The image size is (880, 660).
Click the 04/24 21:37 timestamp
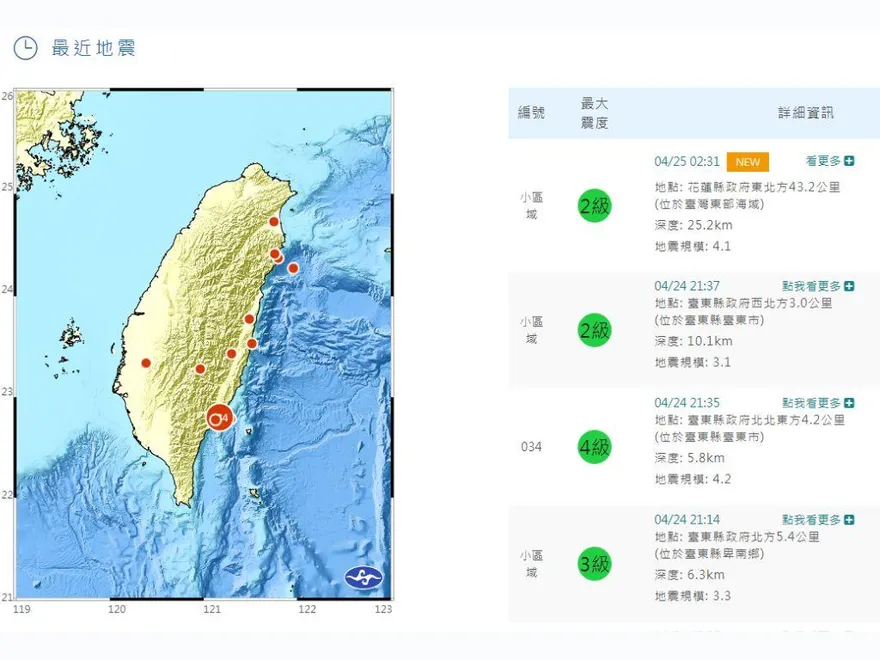pyautogui.click(x=687, y=286)
